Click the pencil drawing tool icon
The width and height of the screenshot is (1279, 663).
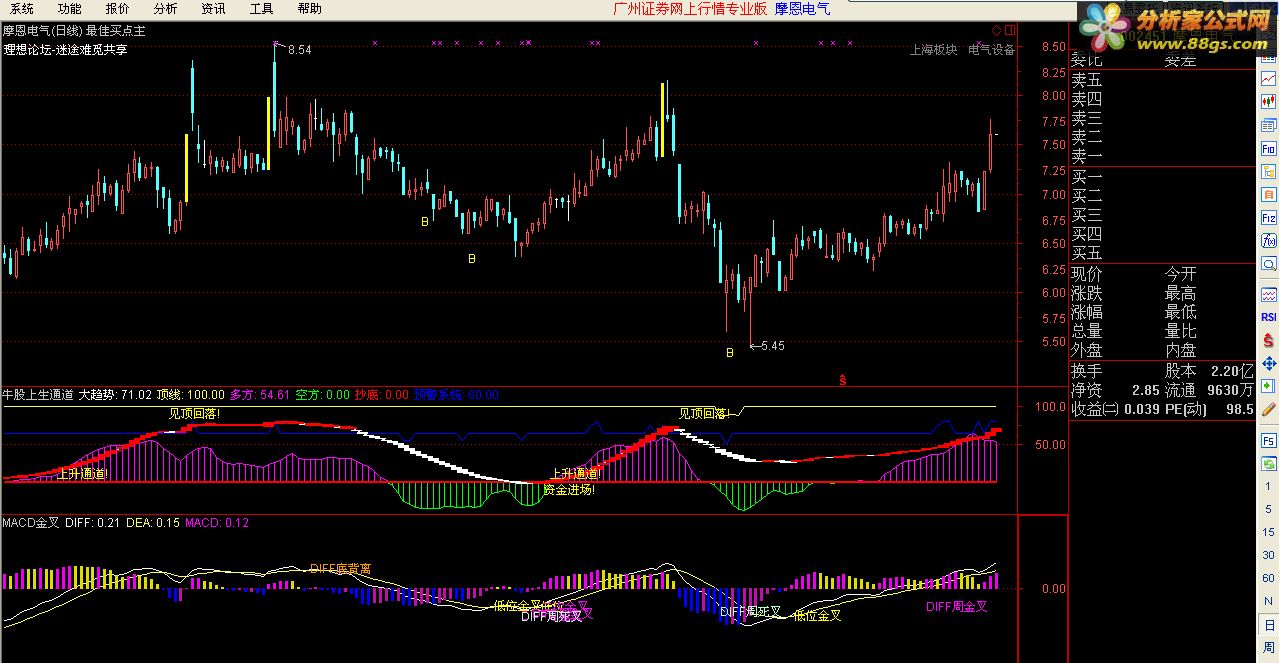pos(1268,409)
